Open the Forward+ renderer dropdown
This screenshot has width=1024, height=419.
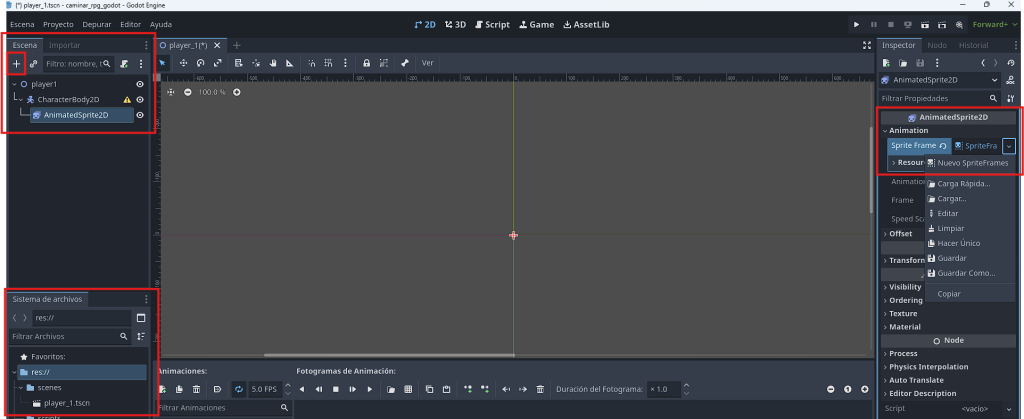tap(995, 23)
